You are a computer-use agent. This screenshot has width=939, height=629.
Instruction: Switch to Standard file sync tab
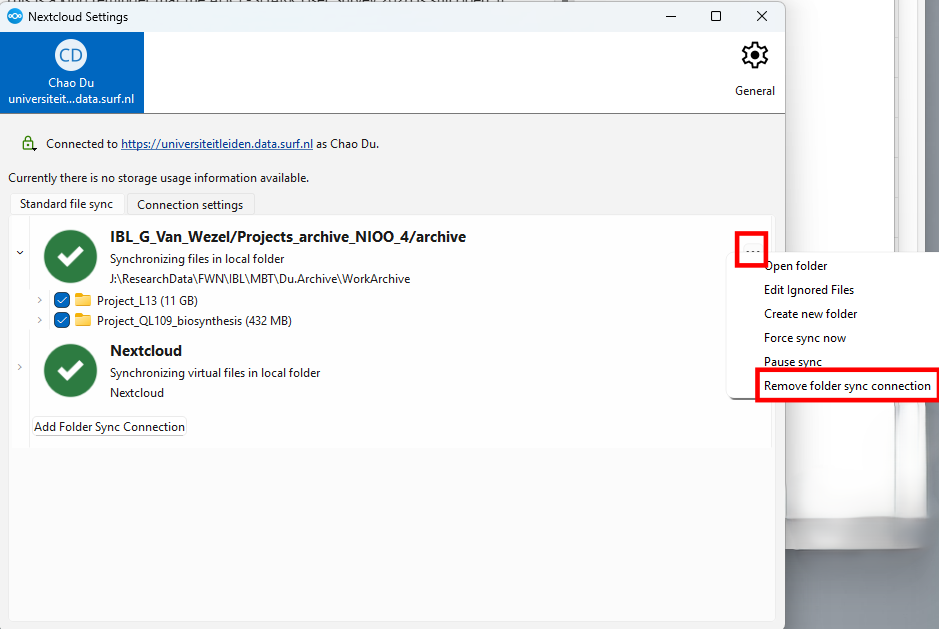point(66,204)
